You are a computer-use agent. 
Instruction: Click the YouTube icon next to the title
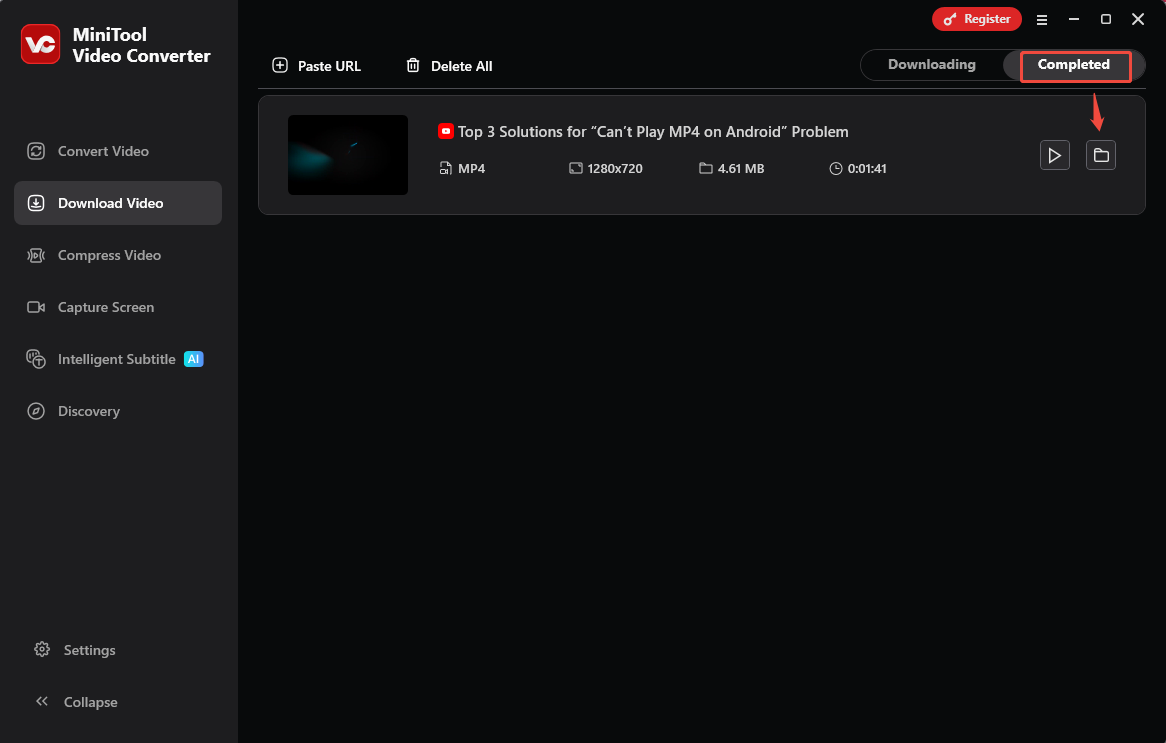(444, 131)
